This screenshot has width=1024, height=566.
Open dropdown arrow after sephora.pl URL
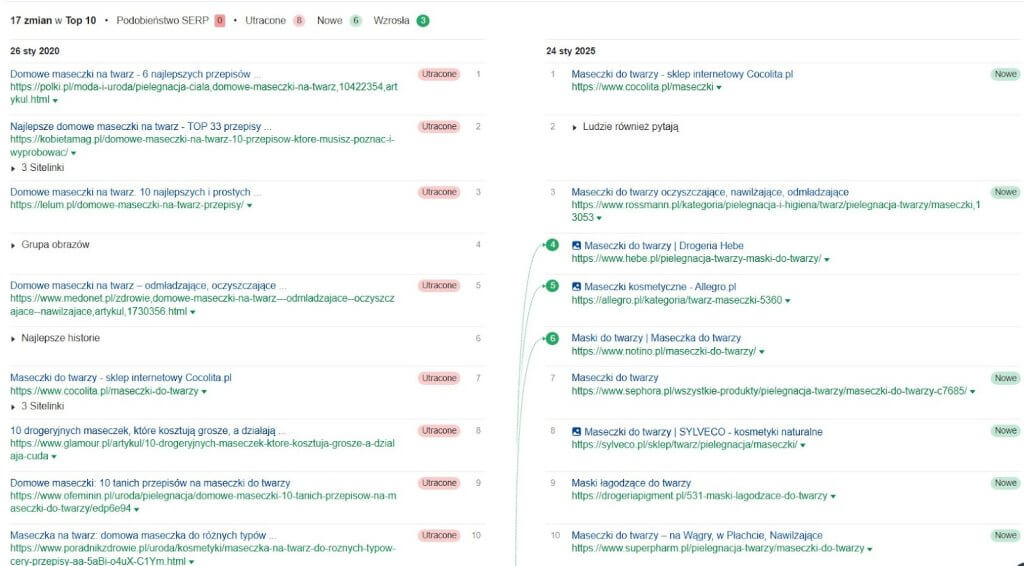click(x=972, y=392)
